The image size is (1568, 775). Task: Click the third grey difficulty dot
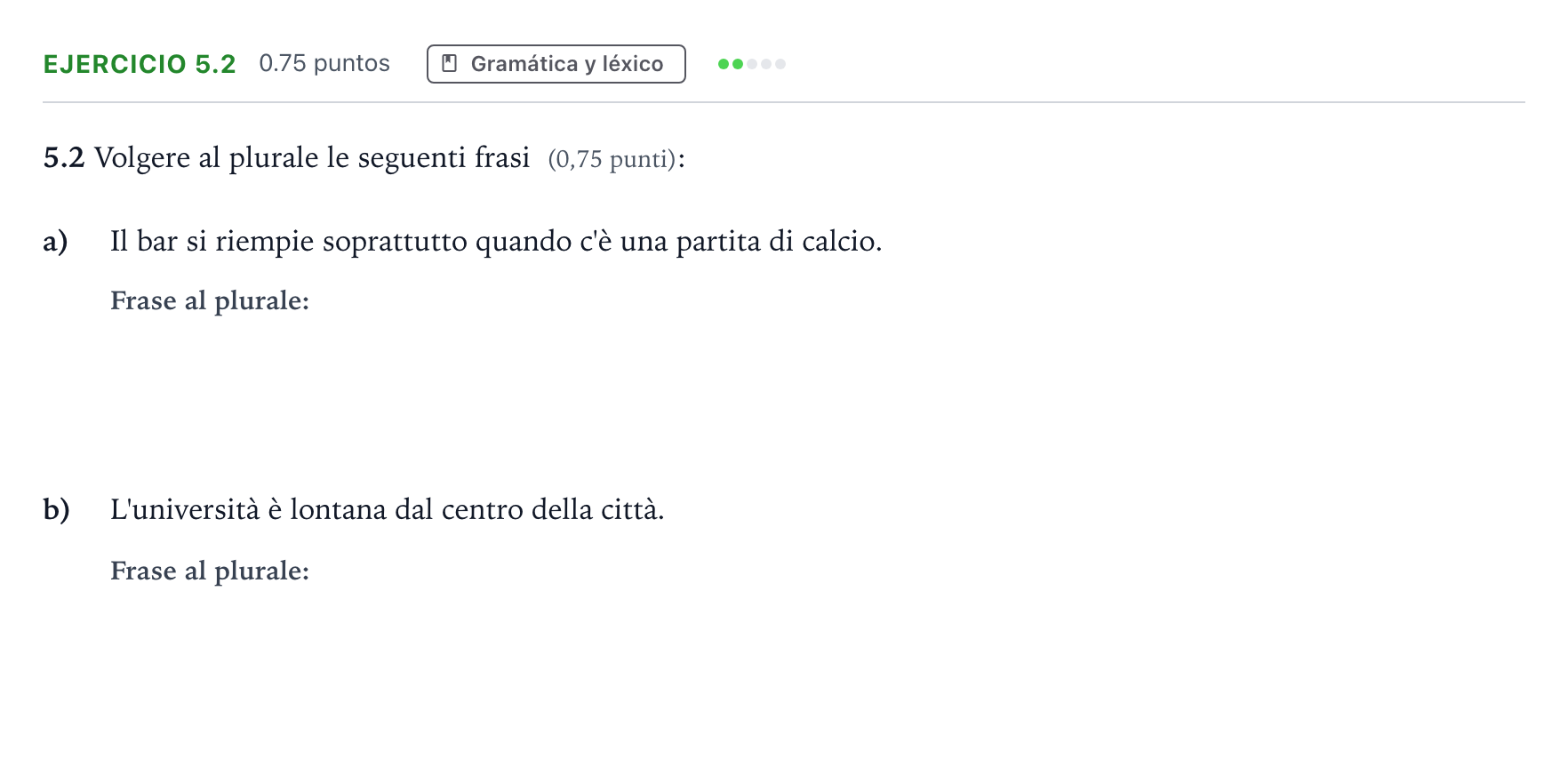(752, 64)
